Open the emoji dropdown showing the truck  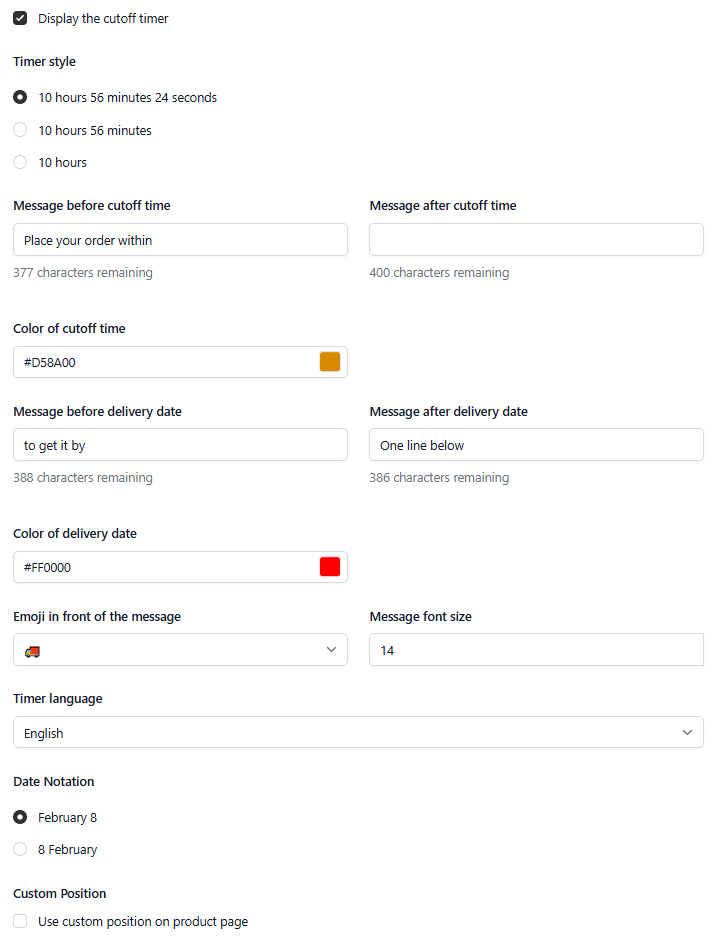[180, 649]
